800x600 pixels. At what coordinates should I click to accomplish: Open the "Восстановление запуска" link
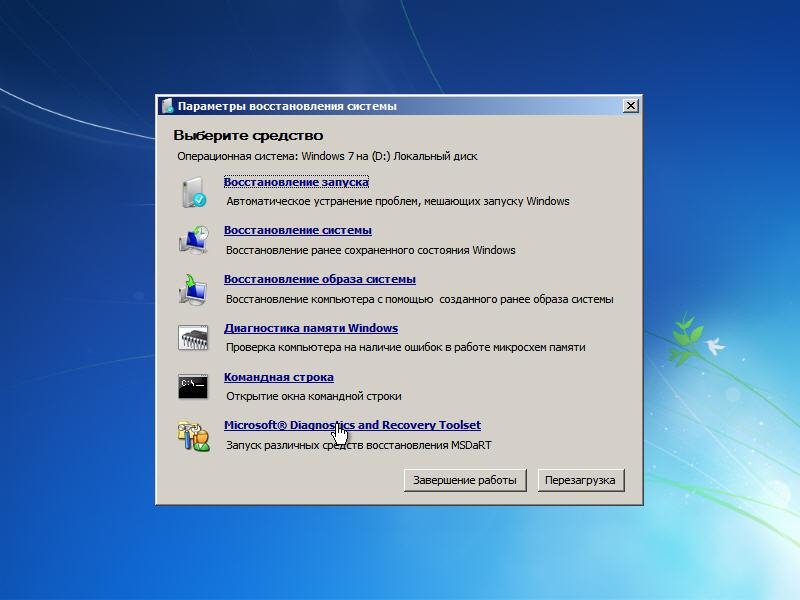[296, 182]
